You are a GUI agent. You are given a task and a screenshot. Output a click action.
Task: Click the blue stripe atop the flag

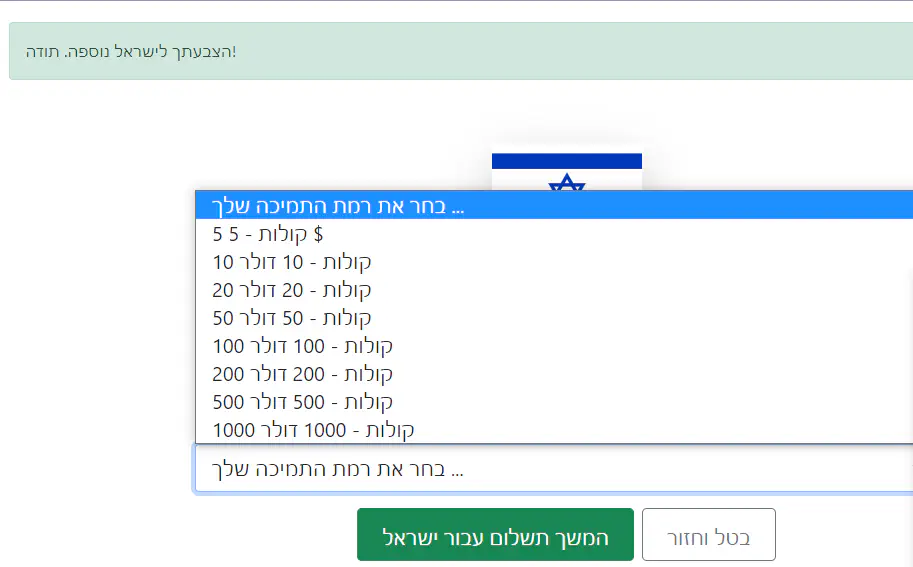(x=566, y=160)
